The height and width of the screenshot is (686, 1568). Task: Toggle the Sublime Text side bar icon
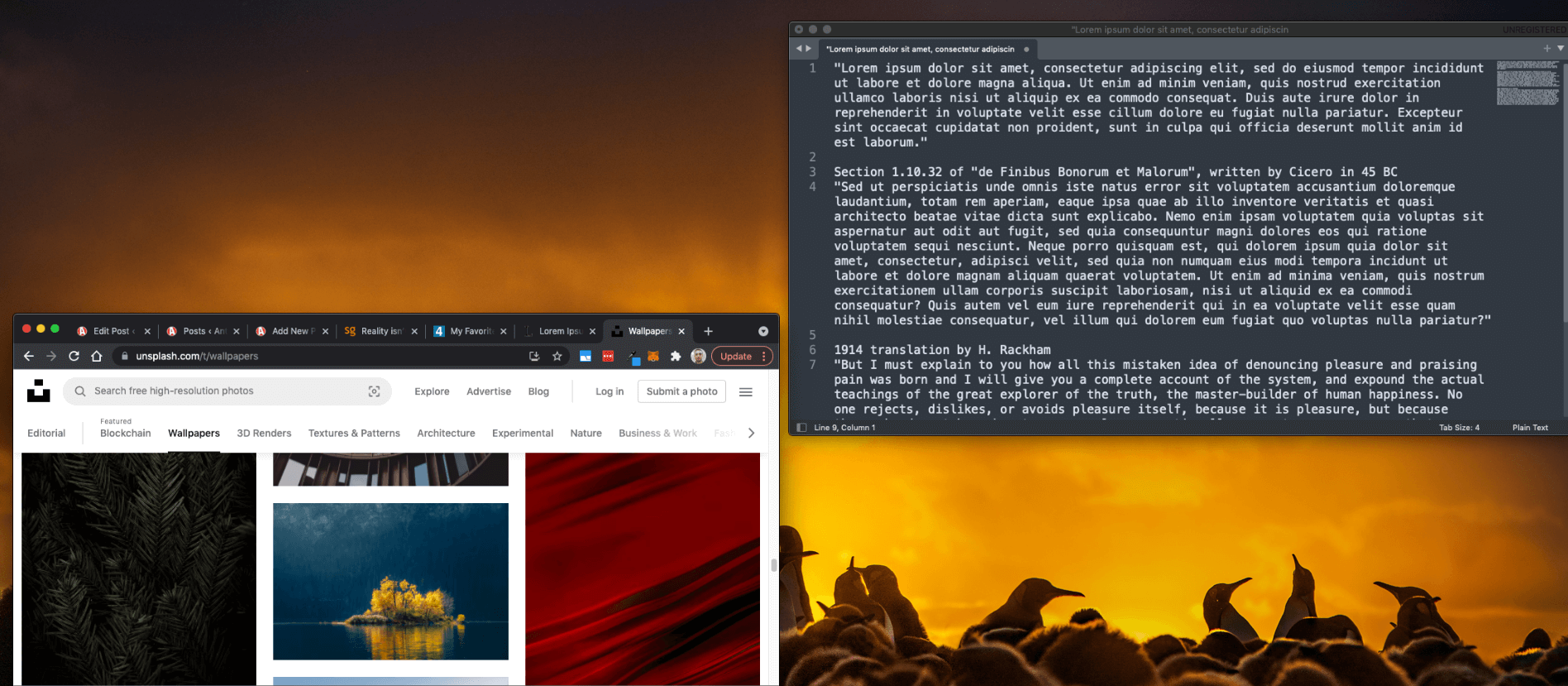click(801, 427)
